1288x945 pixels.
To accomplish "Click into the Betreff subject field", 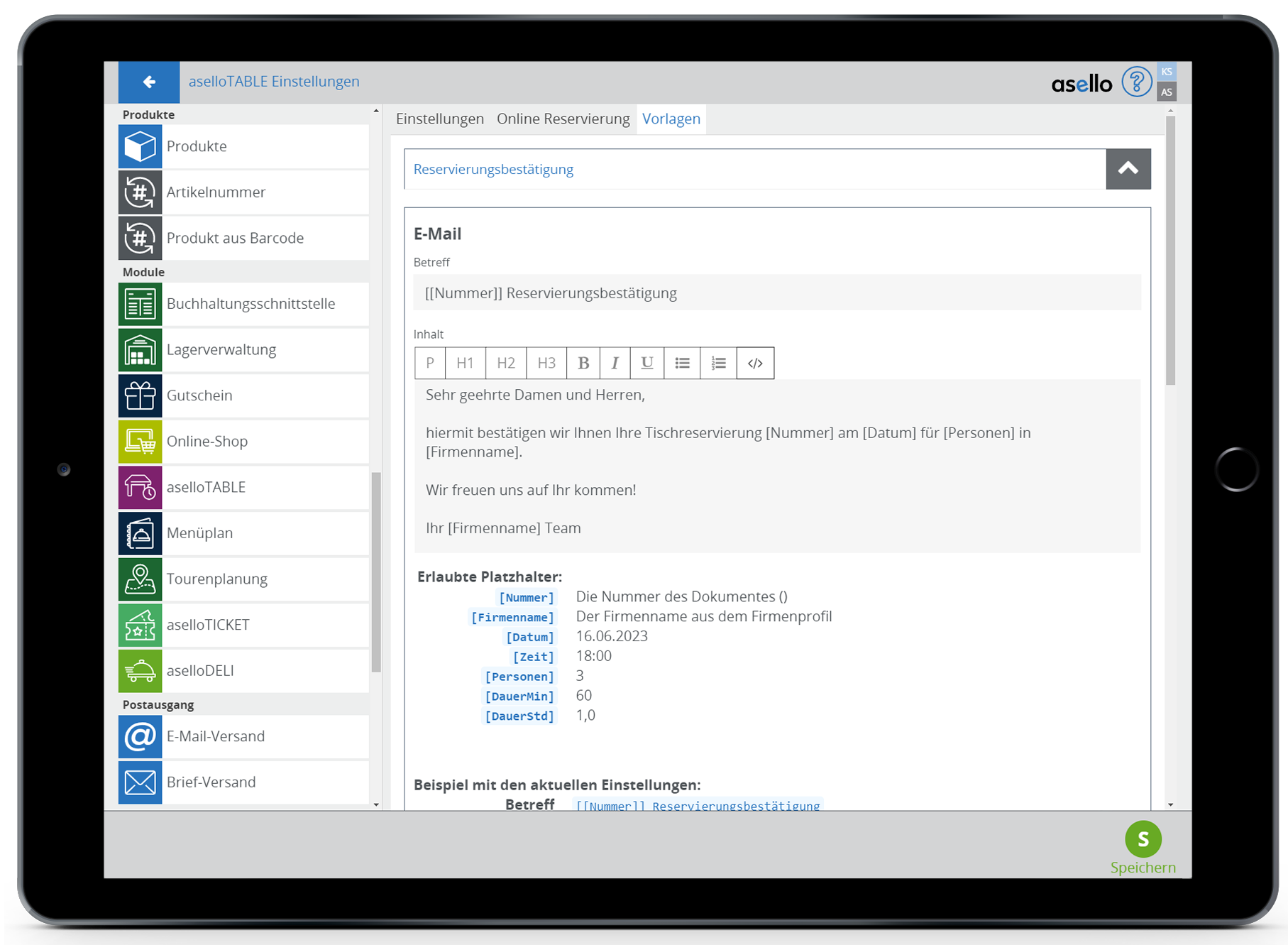I will click(776, 293).
